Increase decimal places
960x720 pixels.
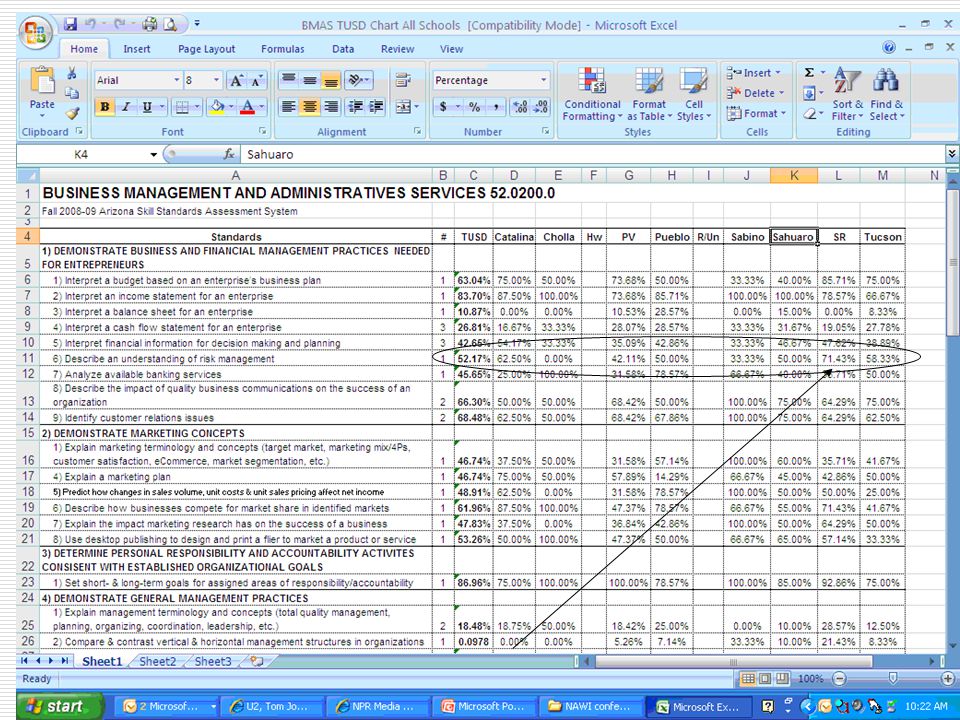[520, 107]
